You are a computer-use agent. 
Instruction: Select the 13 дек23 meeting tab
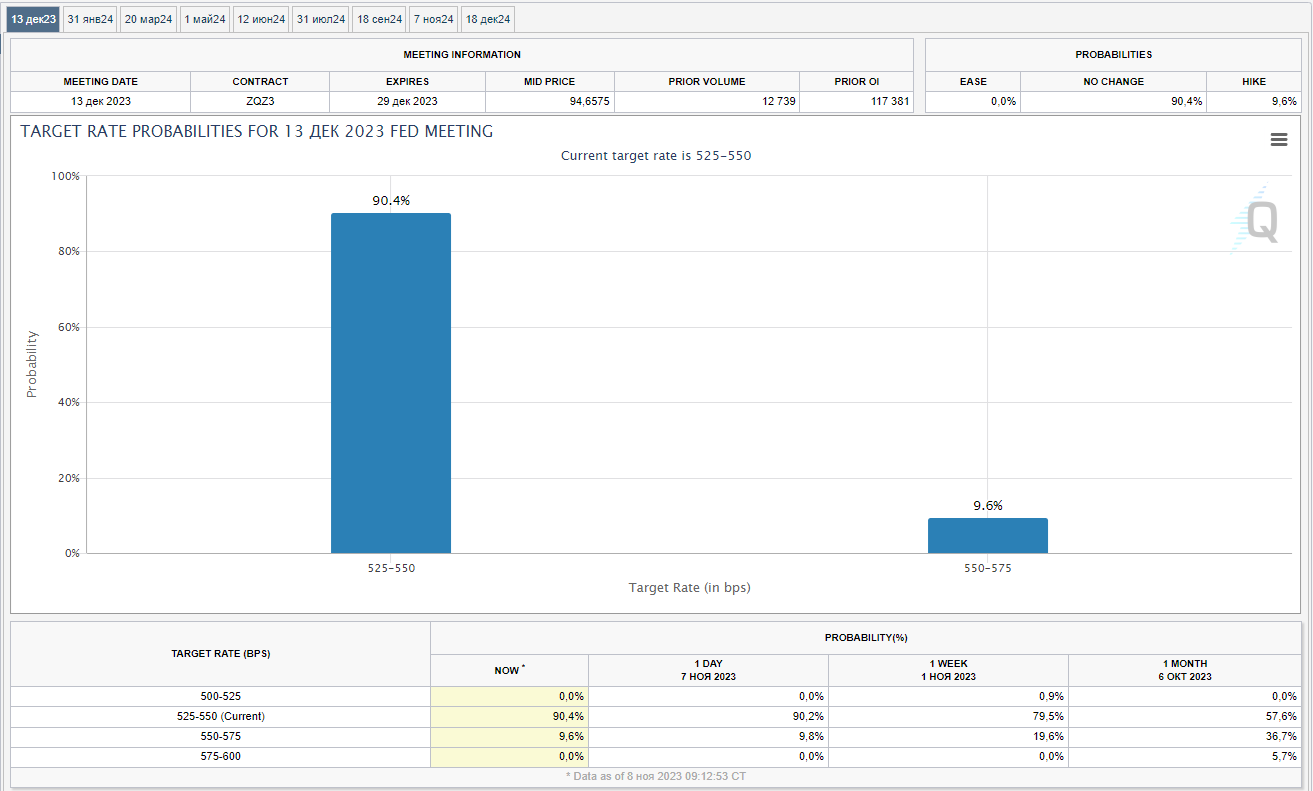34,19
